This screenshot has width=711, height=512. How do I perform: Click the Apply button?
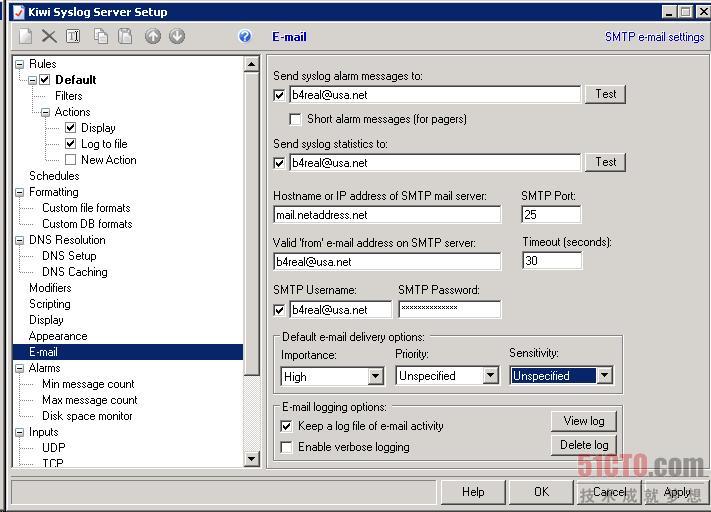tap(677, 492)
